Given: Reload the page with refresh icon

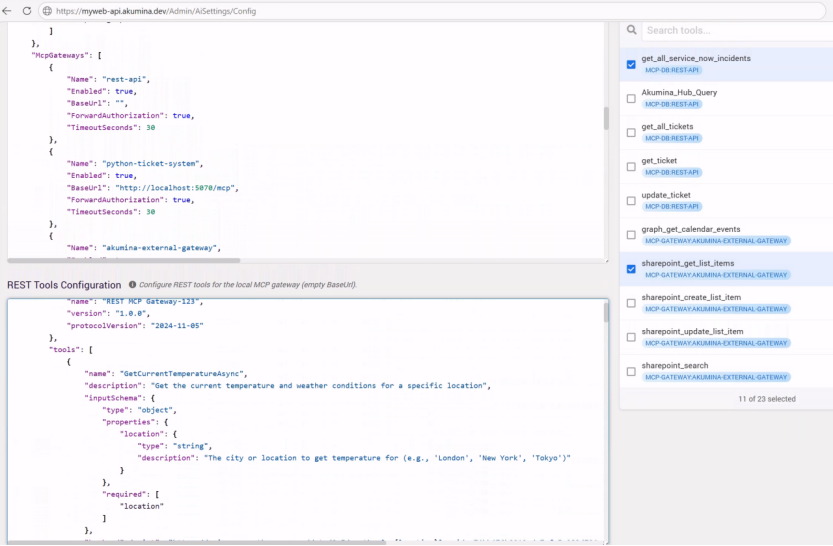Looking at the screenshot, I should coord(27,11).
